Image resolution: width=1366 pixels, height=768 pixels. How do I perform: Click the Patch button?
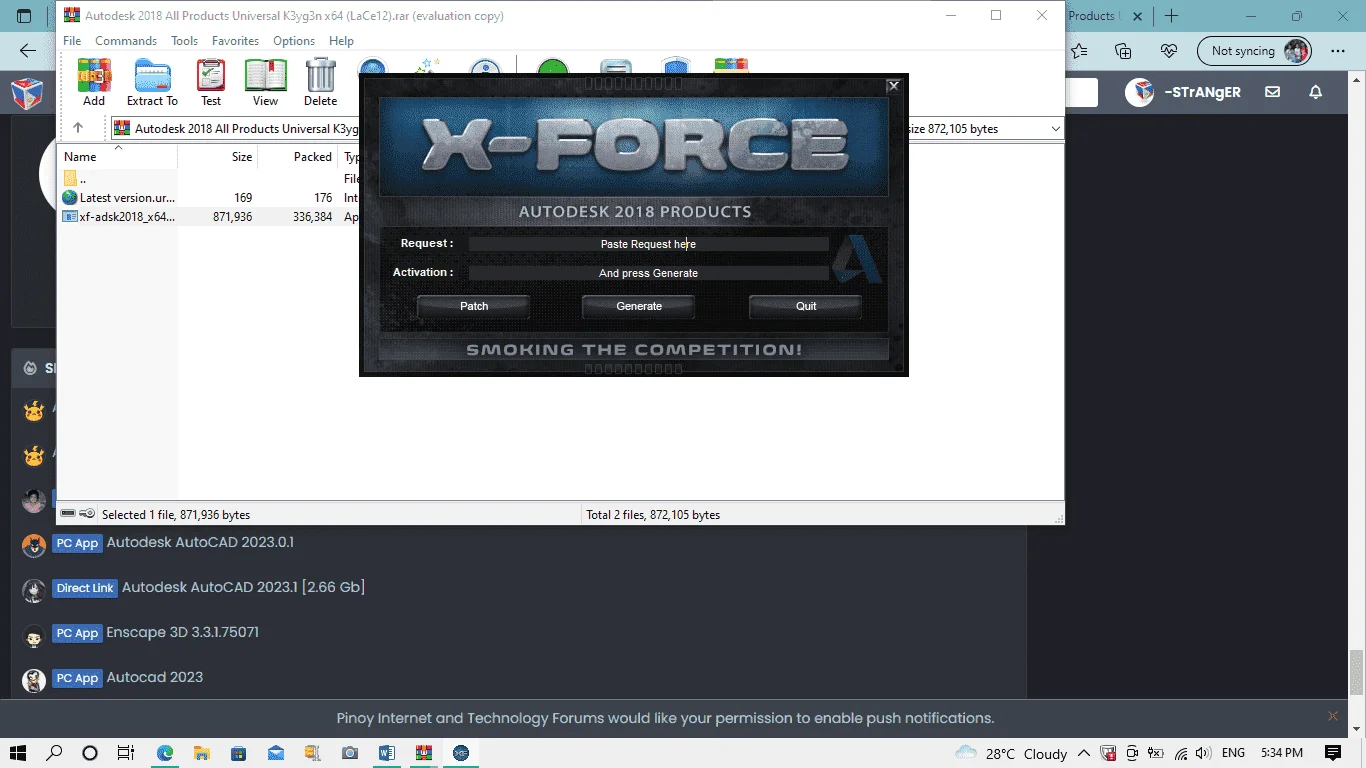(474, 306)
